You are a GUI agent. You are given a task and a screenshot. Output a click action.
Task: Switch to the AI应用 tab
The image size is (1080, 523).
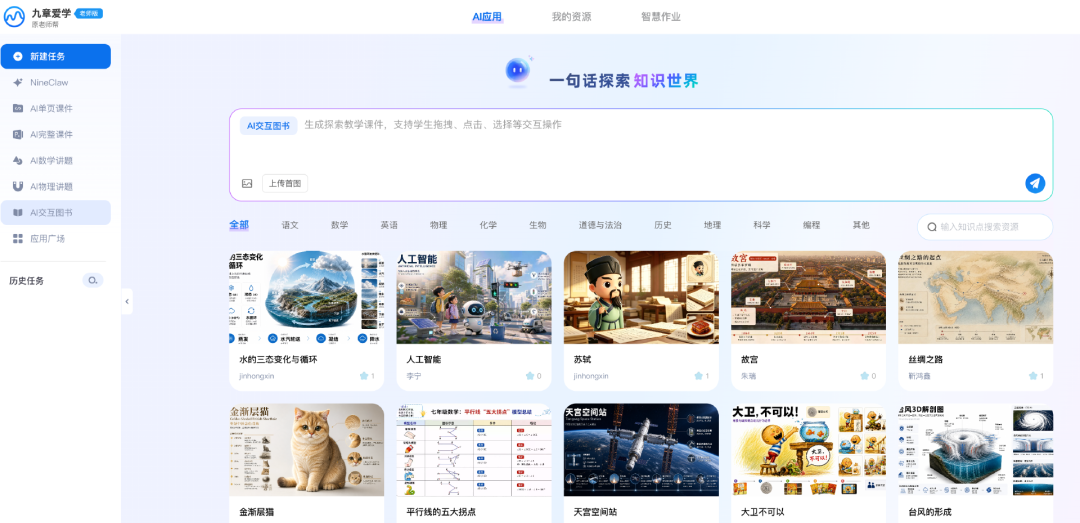(487, 17)
